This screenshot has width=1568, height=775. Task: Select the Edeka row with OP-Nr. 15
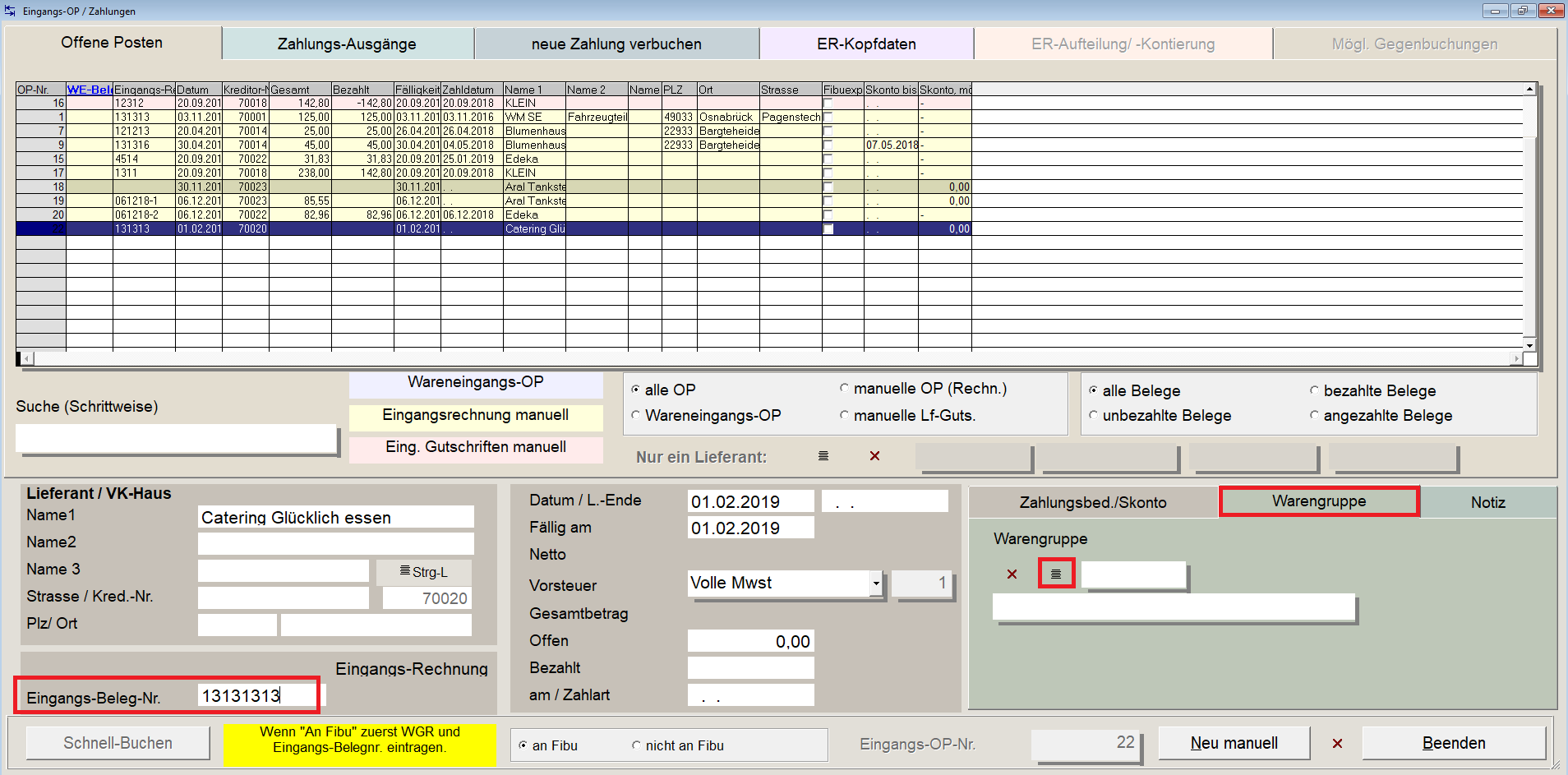coord(493,159)
